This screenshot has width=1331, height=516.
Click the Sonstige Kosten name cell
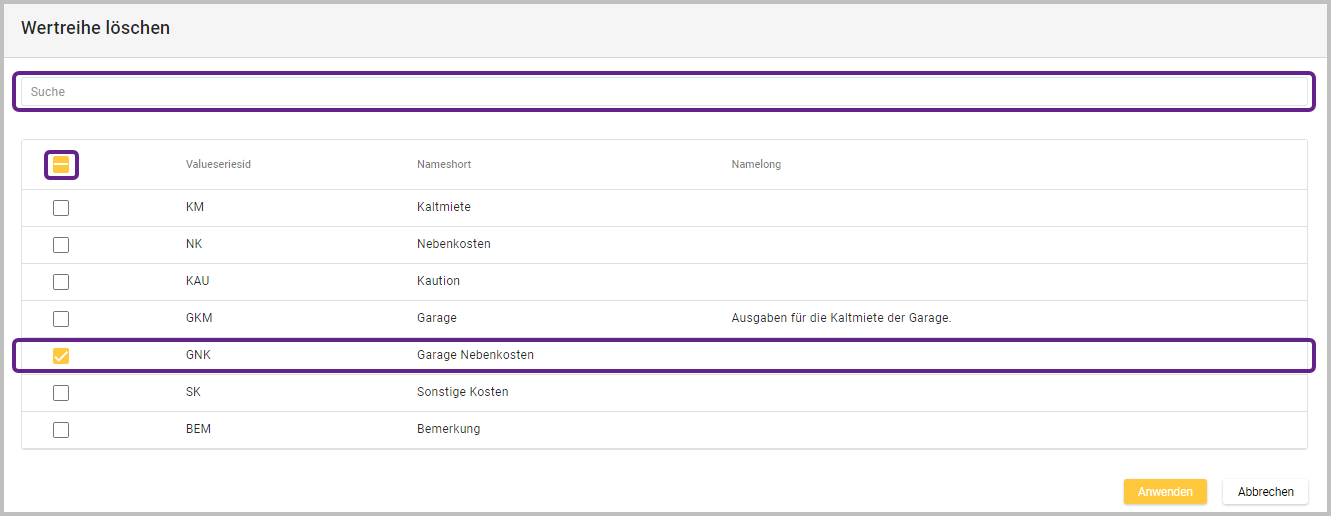[x=462, y=392]
